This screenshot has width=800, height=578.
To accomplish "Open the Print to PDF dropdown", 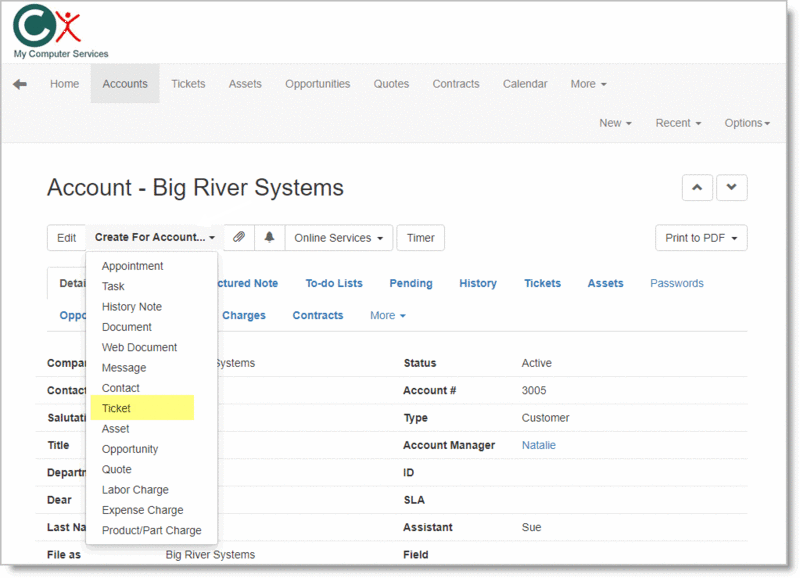I will tap(701, 237).
